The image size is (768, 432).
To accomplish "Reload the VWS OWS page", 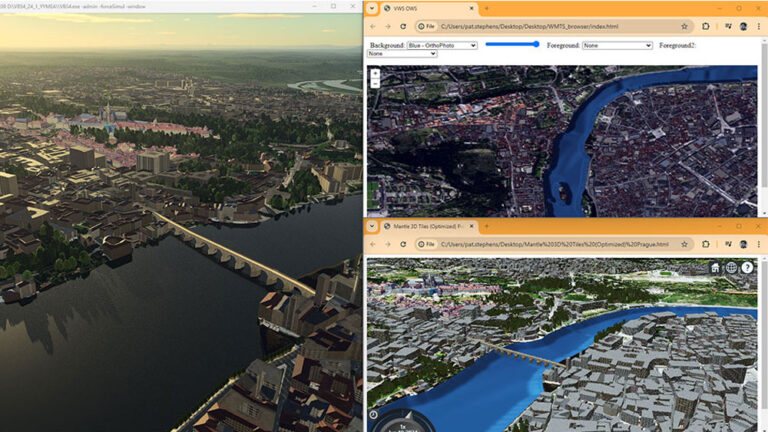I will (x=403, y=26).
